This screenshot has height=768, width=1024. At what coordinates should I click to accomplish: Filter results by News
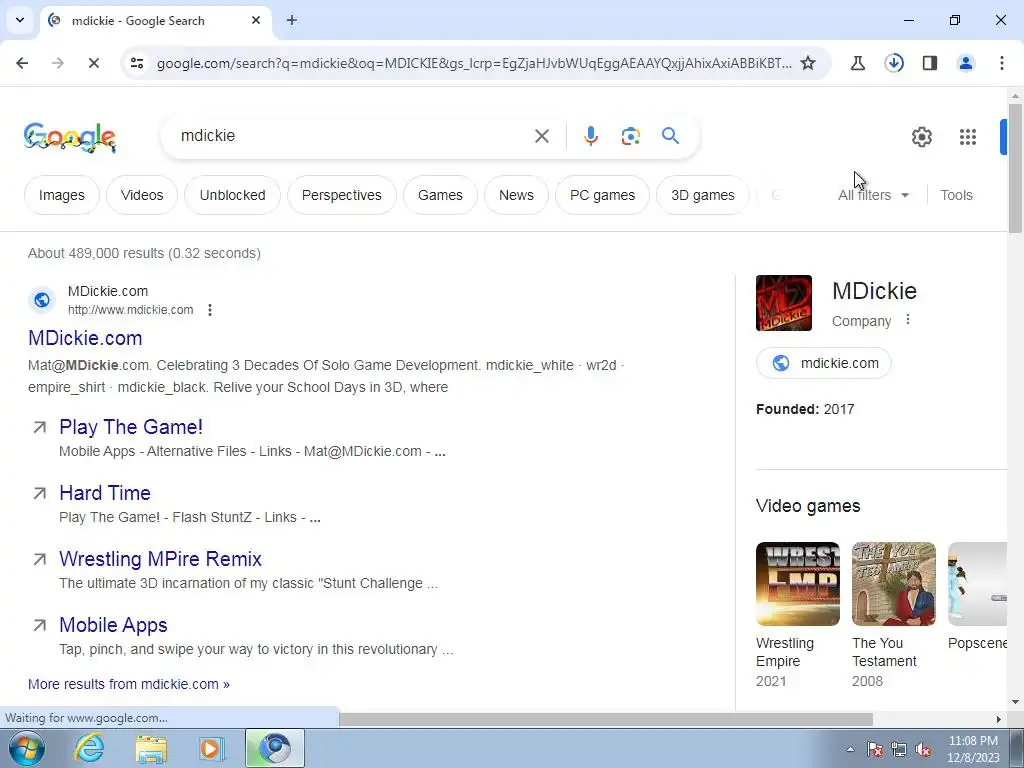pyautogui.click(x=516, y=195)
